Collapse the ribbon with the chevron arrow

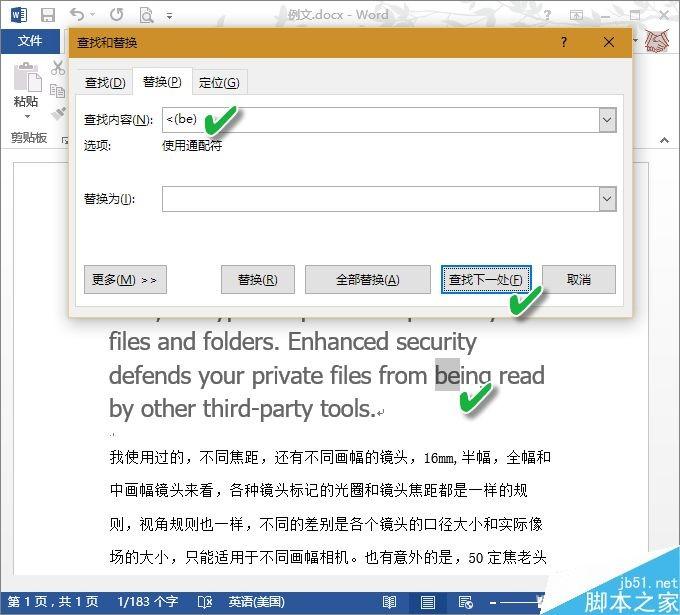[664, 140]
